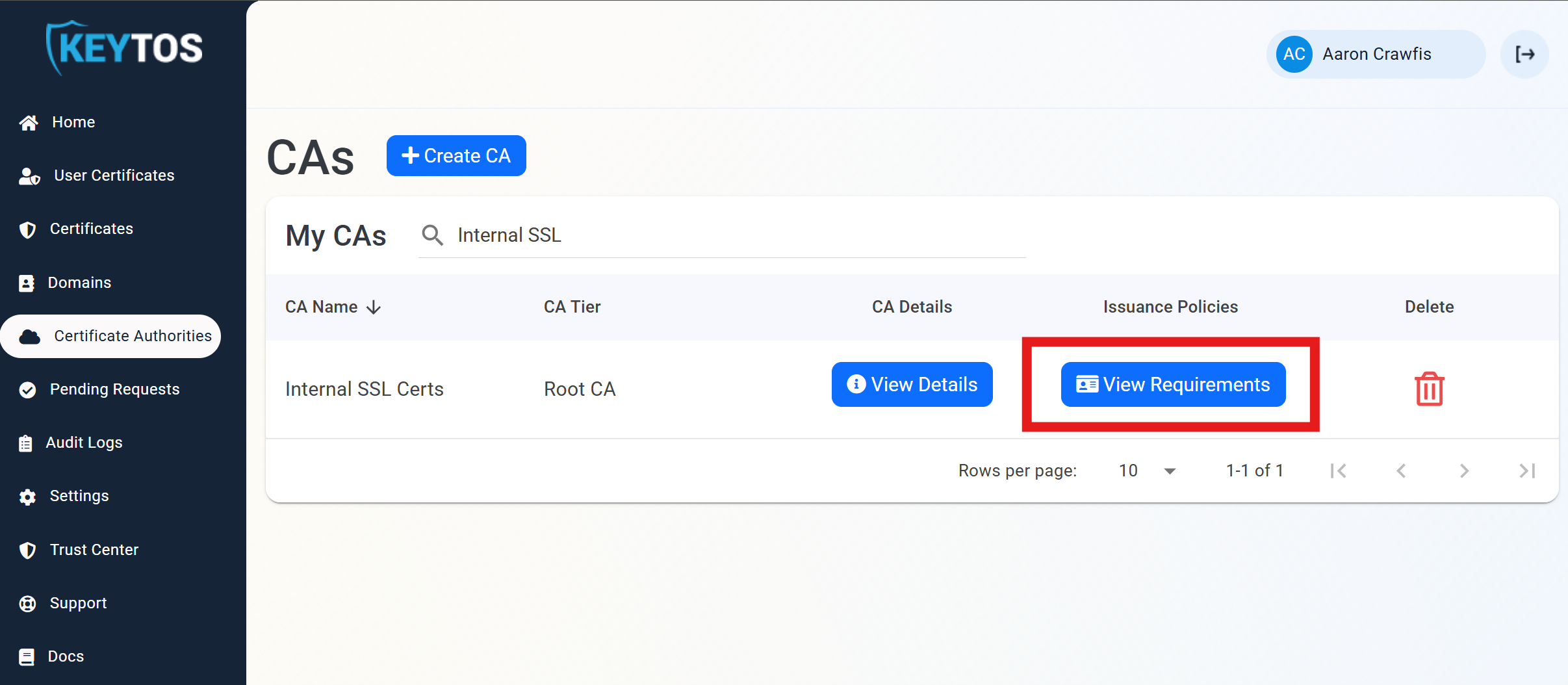The height and width of the screenshot is (685, 1568).
Task: Open the Trust Center page
Action: [94, 550]
